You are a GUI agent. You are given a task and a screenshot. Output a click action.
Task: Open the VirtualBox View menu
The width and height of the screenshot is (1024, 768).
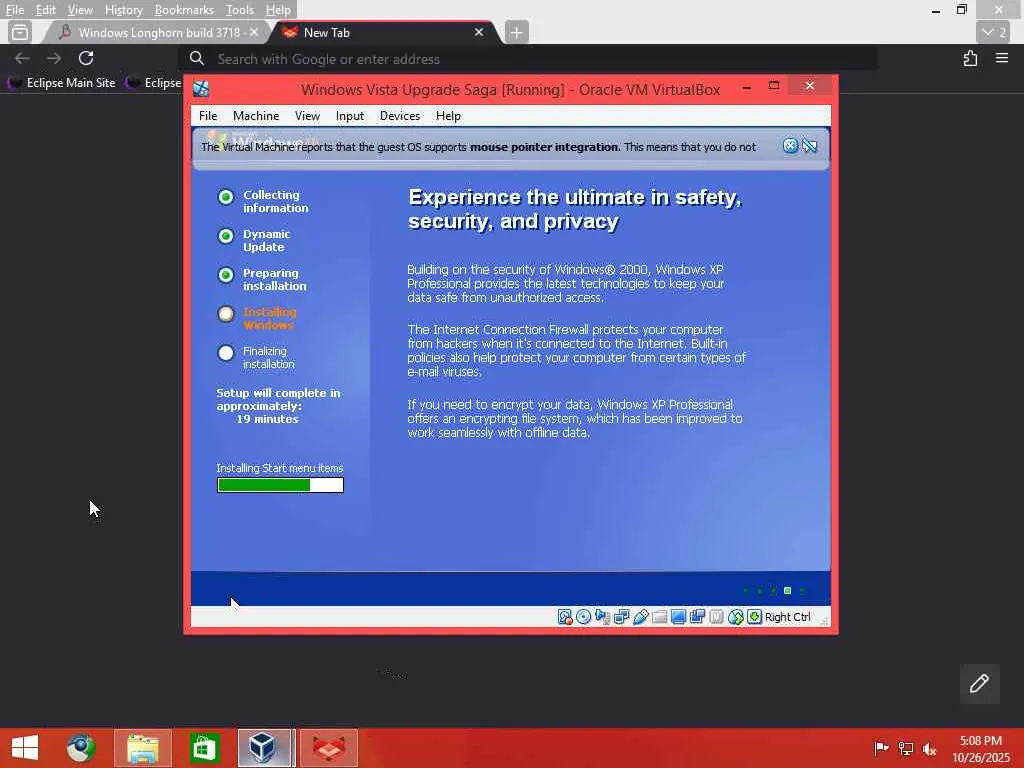[x=307, y=116]
